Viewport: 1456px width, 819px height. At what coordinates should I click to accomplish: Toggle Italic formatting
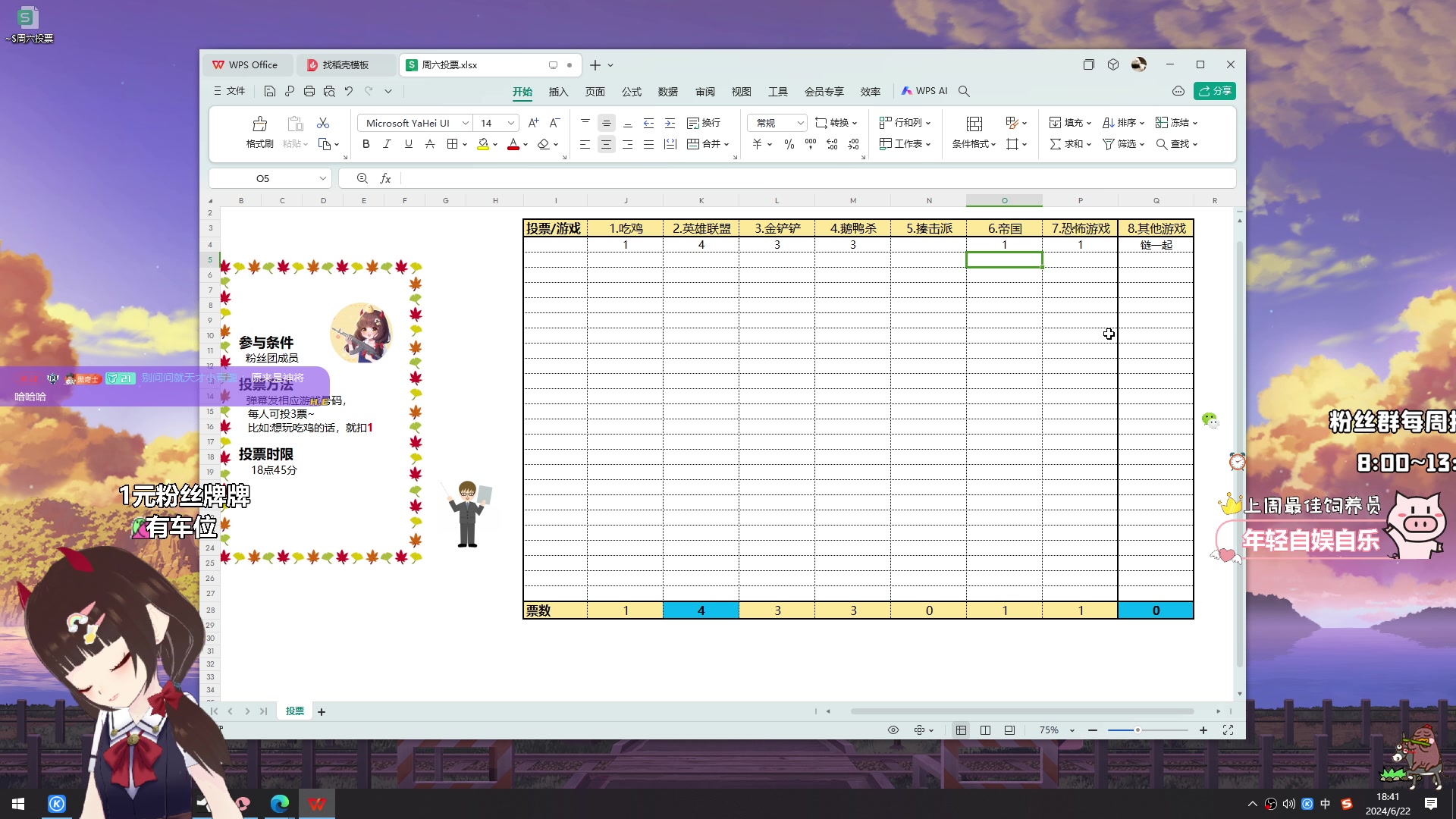point(387,144)
